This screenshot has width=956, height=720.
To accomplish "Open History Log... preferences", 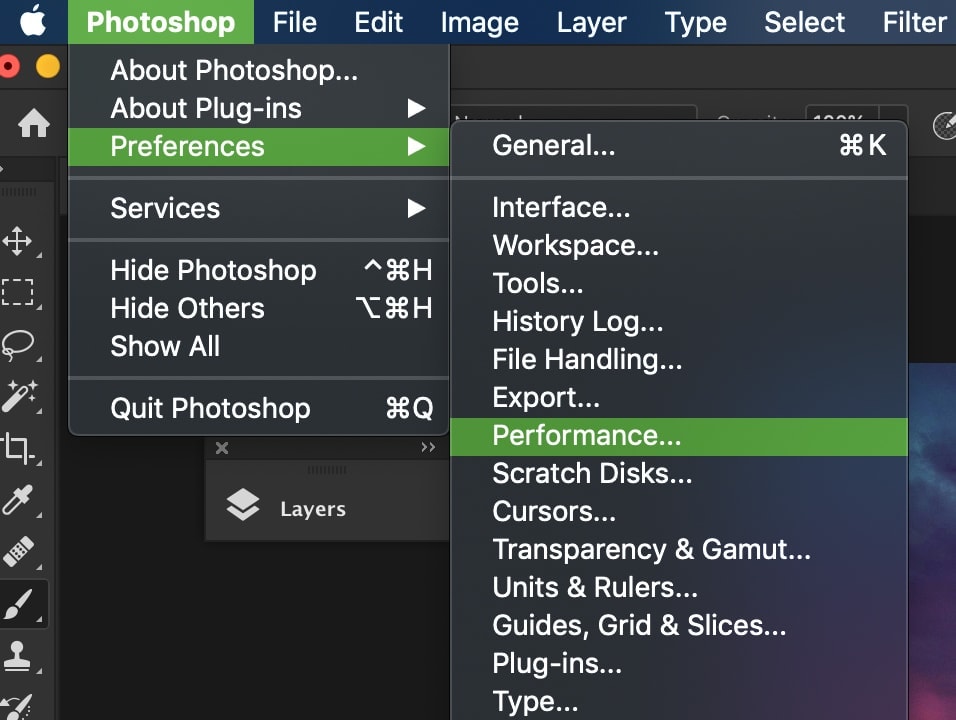I will click(x=679, y=321).
